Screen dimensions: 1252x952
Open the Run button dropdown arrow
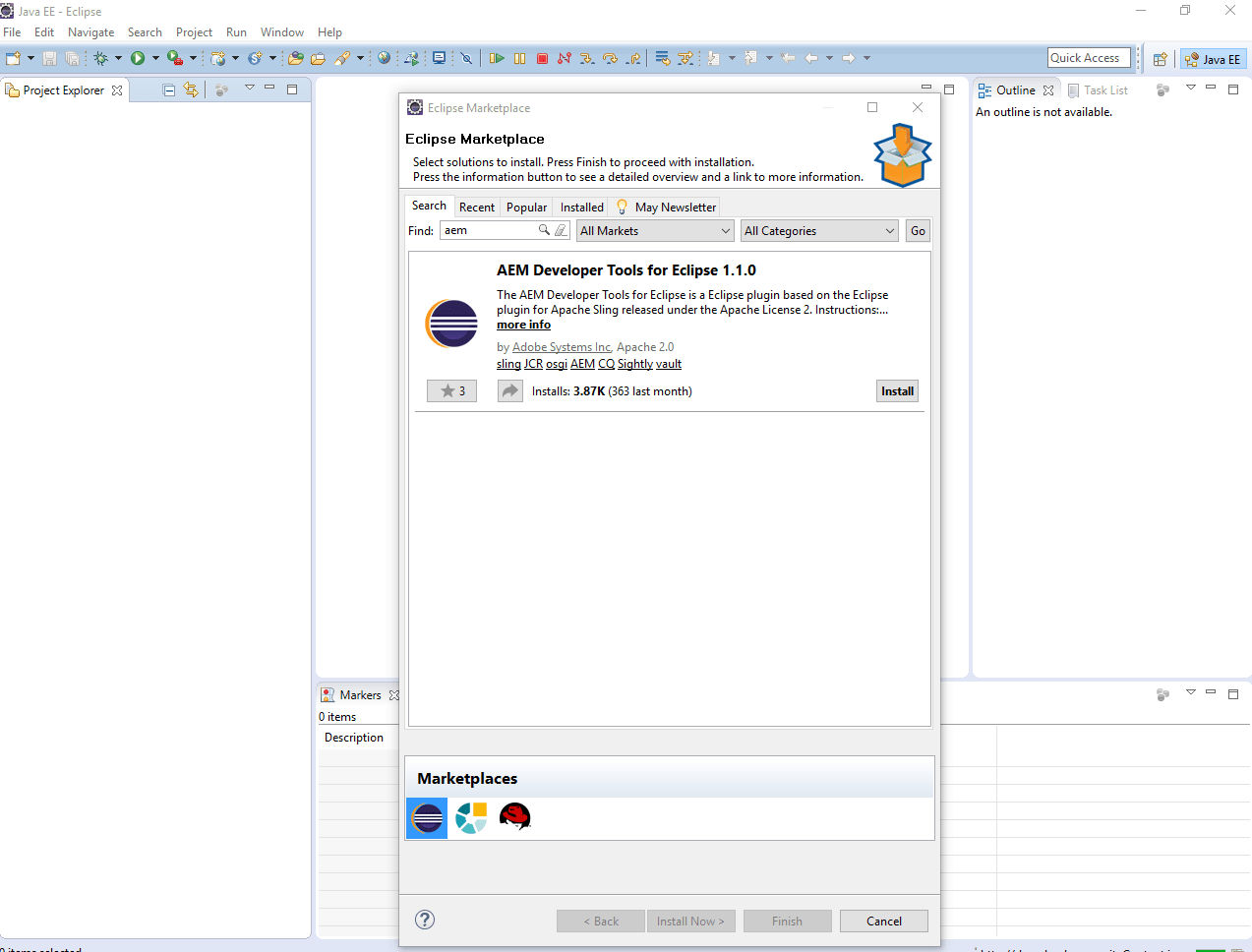pos(155,59)
